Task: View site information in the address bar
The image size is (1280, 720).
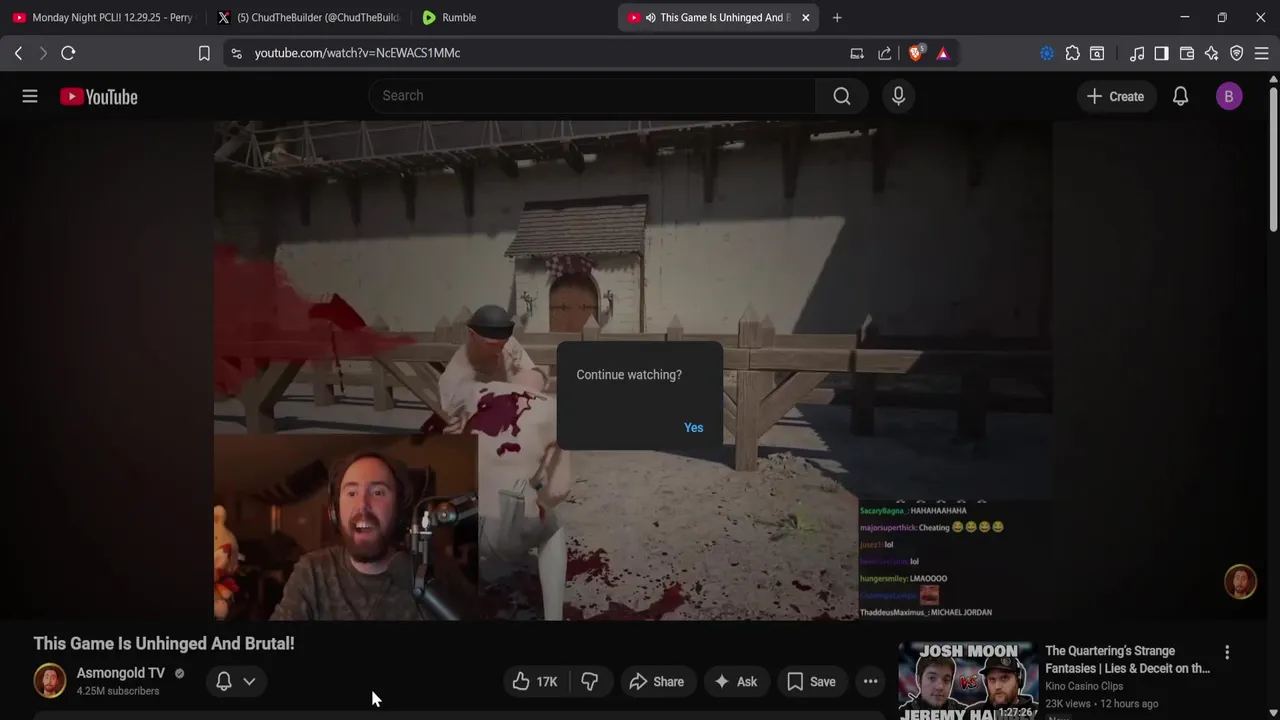Action: [236, 53]
